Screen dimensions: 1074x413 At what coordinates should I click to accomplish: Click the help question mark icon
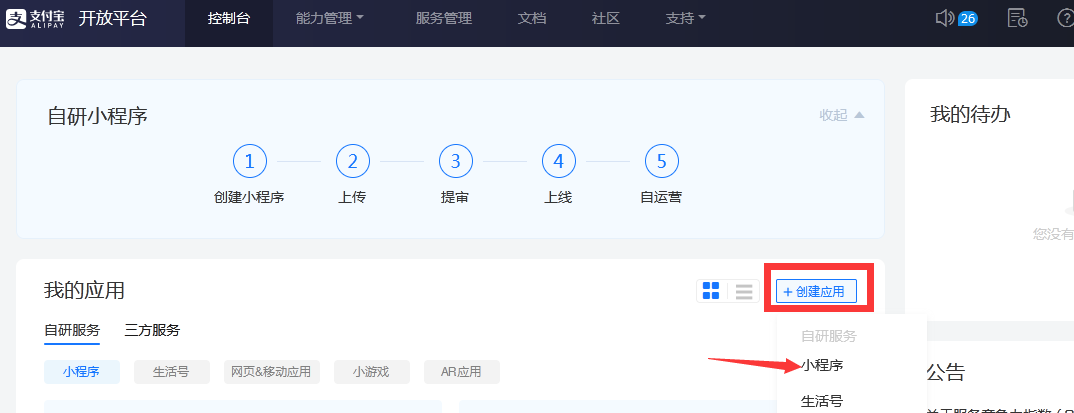(1066, 18)
